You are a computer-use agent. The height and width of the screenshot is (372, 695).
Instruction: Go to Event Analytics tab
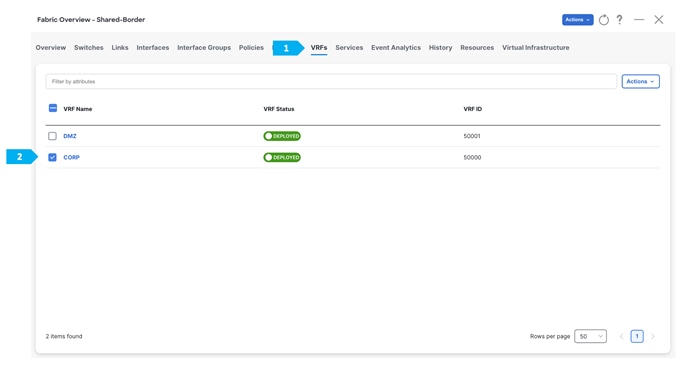396,47
